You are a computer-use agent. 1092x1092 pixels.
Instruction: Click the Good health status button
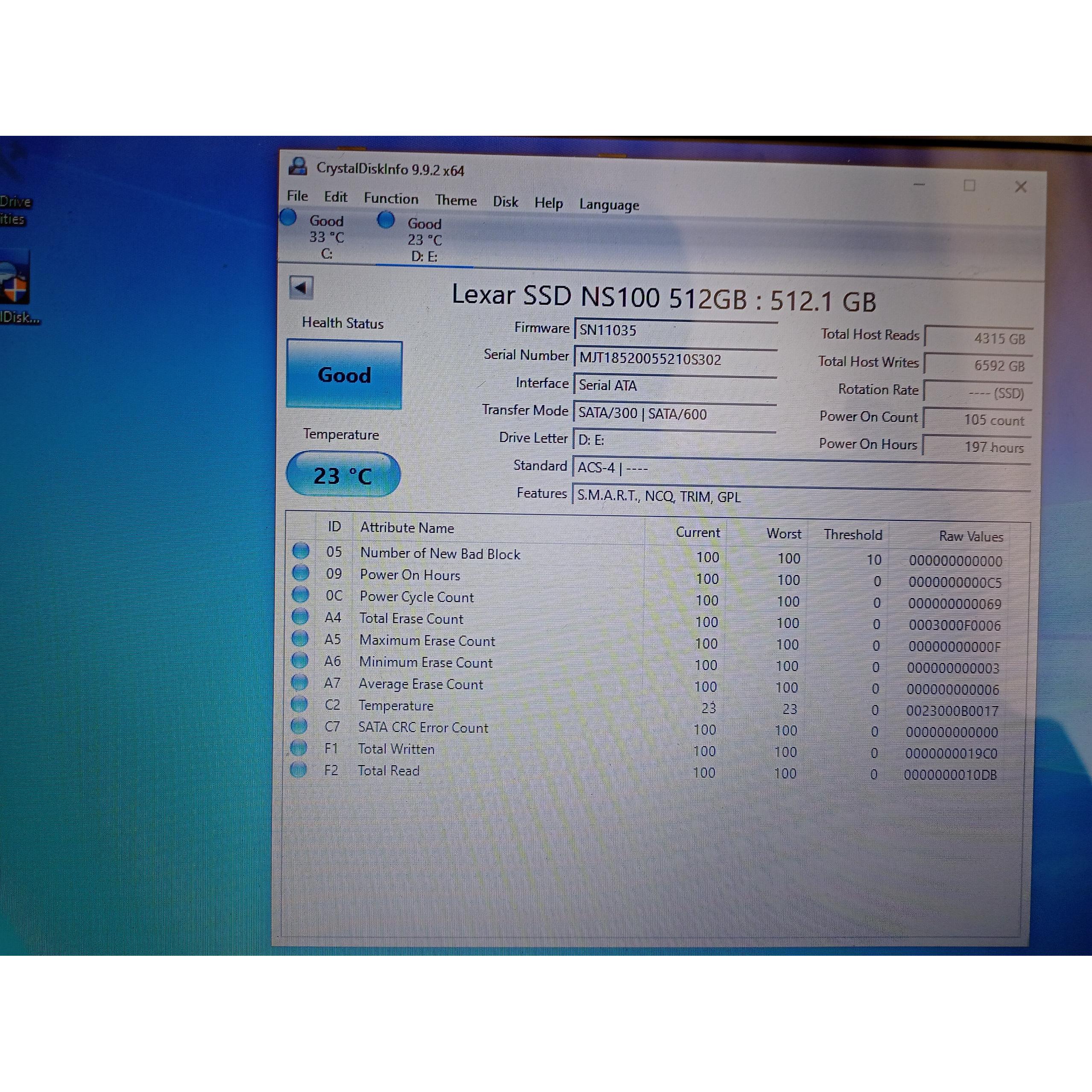(344, 374)
